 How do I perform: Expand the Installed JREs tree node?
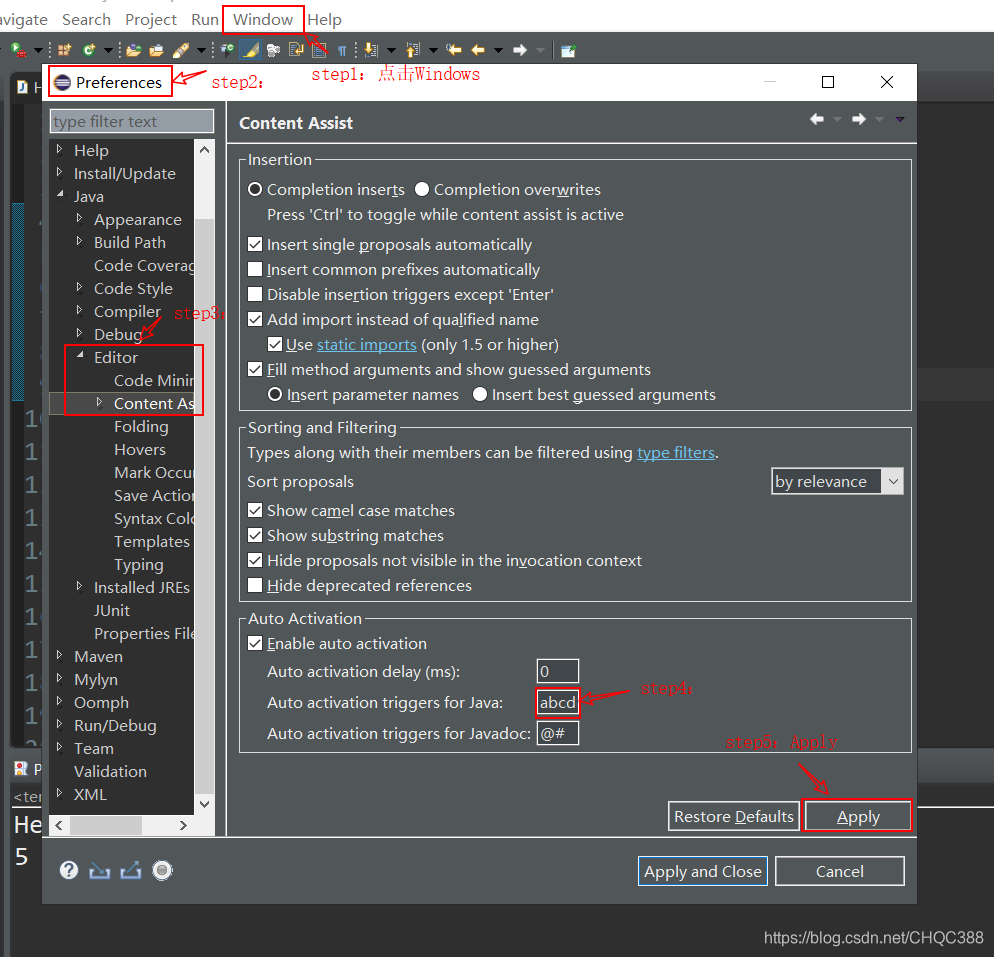coord(79,586)
